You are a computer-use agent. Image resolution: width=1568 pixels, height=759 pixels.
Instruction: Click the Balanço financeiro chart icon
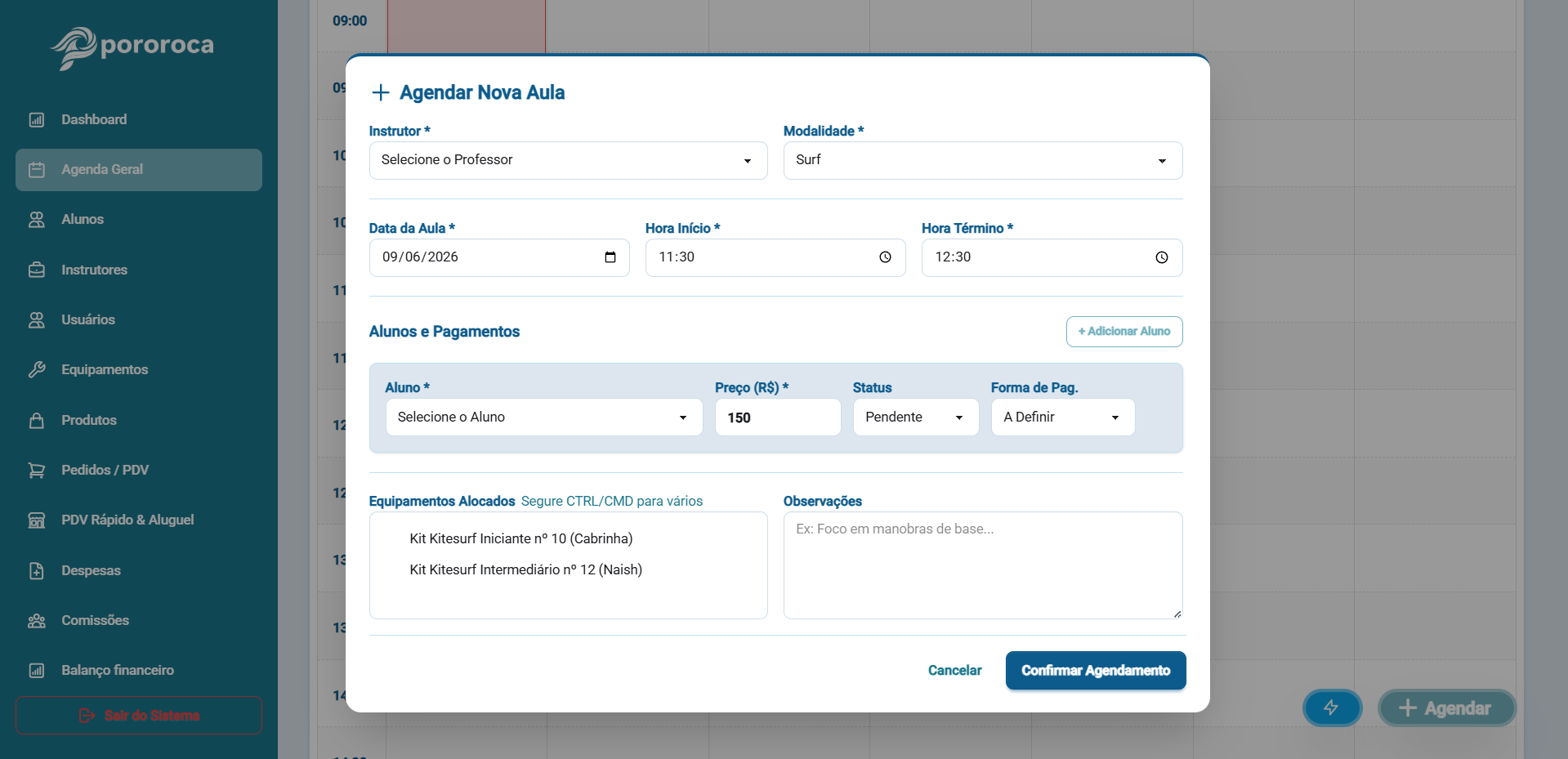pos(37,671)
